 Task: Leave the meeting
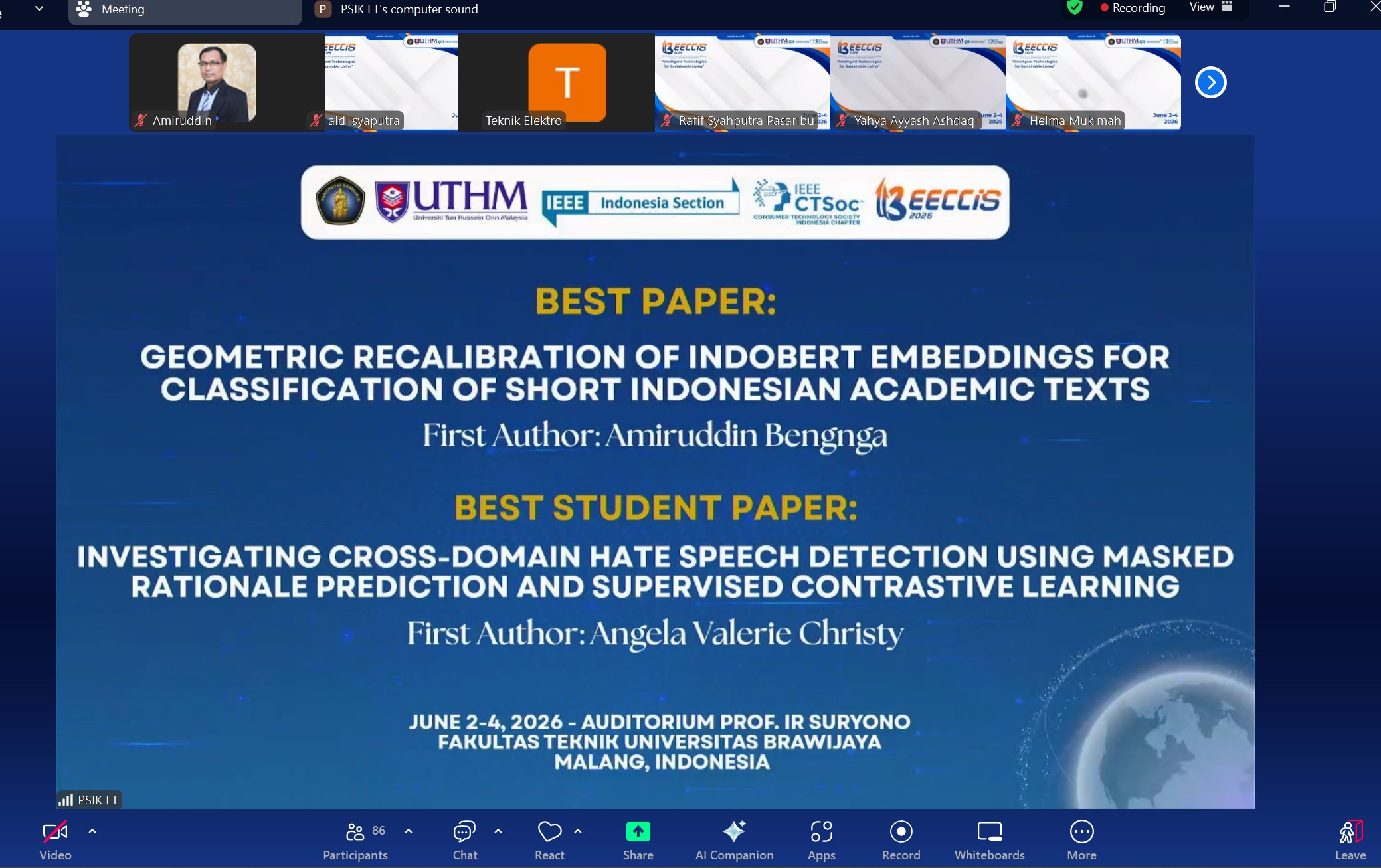click(x=1350, y=840)
